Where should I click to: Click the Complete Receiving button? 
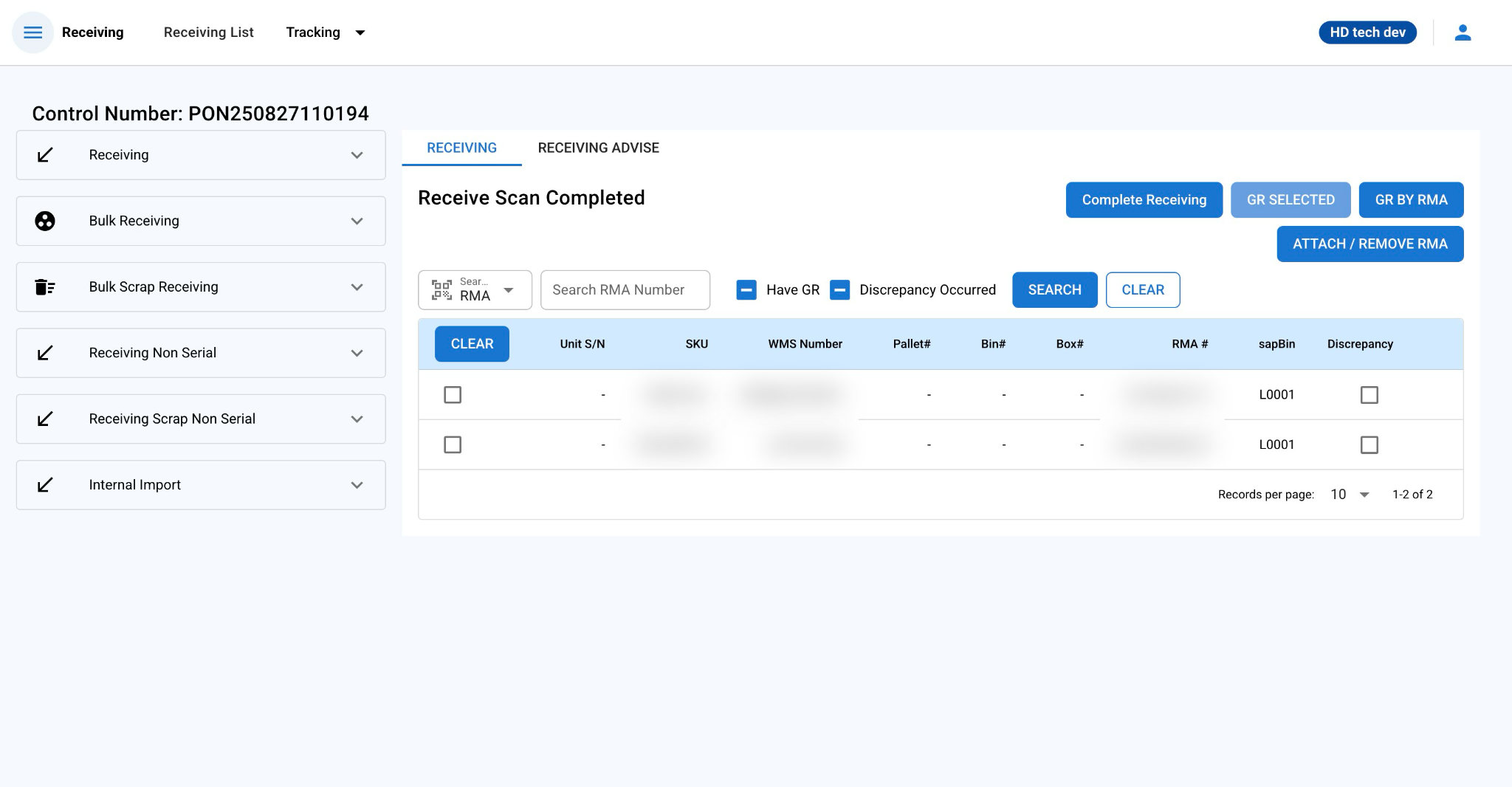(1144, 200)
